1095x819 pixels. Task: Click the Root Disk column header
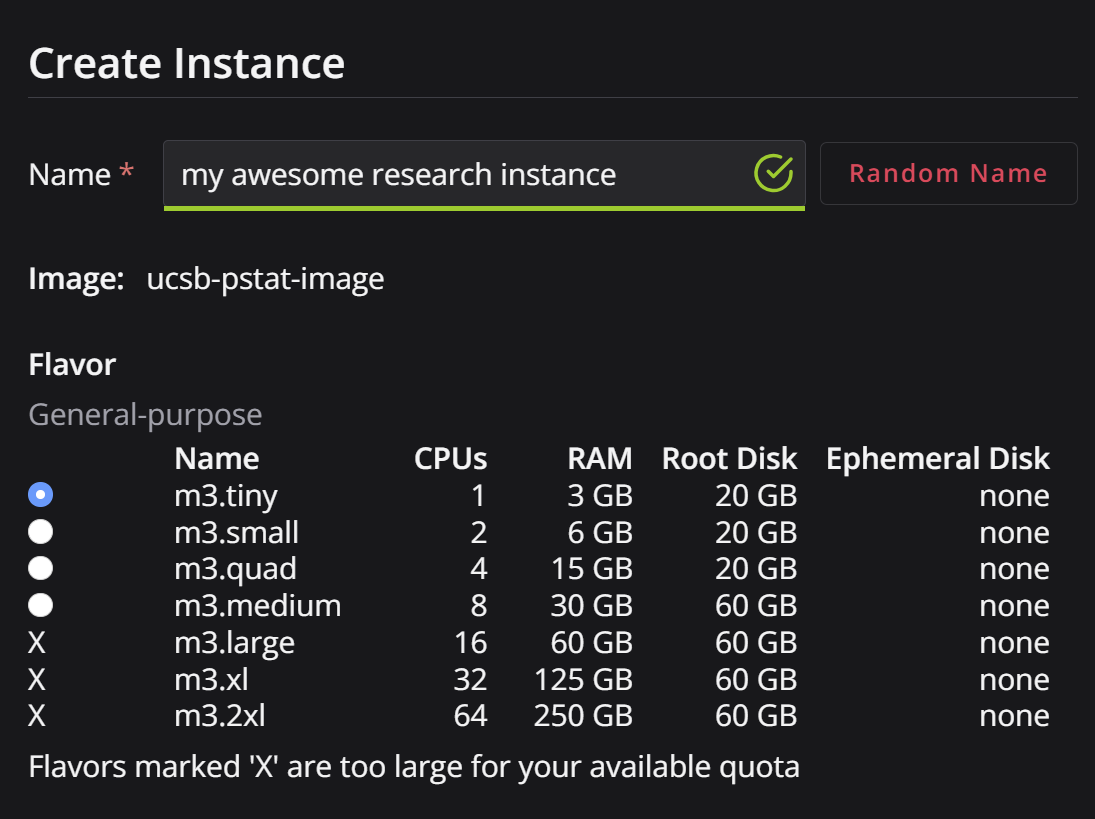click(729, 459)
